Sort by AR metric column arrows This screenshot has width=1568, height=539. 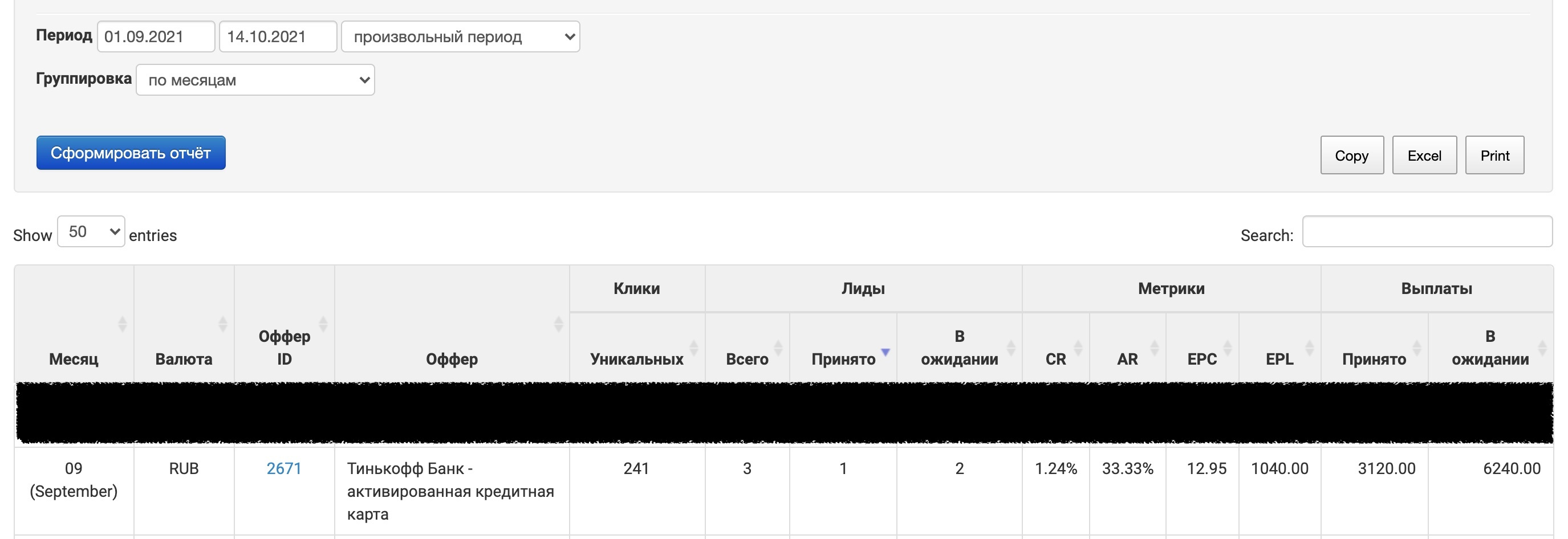click(1154, 348)
